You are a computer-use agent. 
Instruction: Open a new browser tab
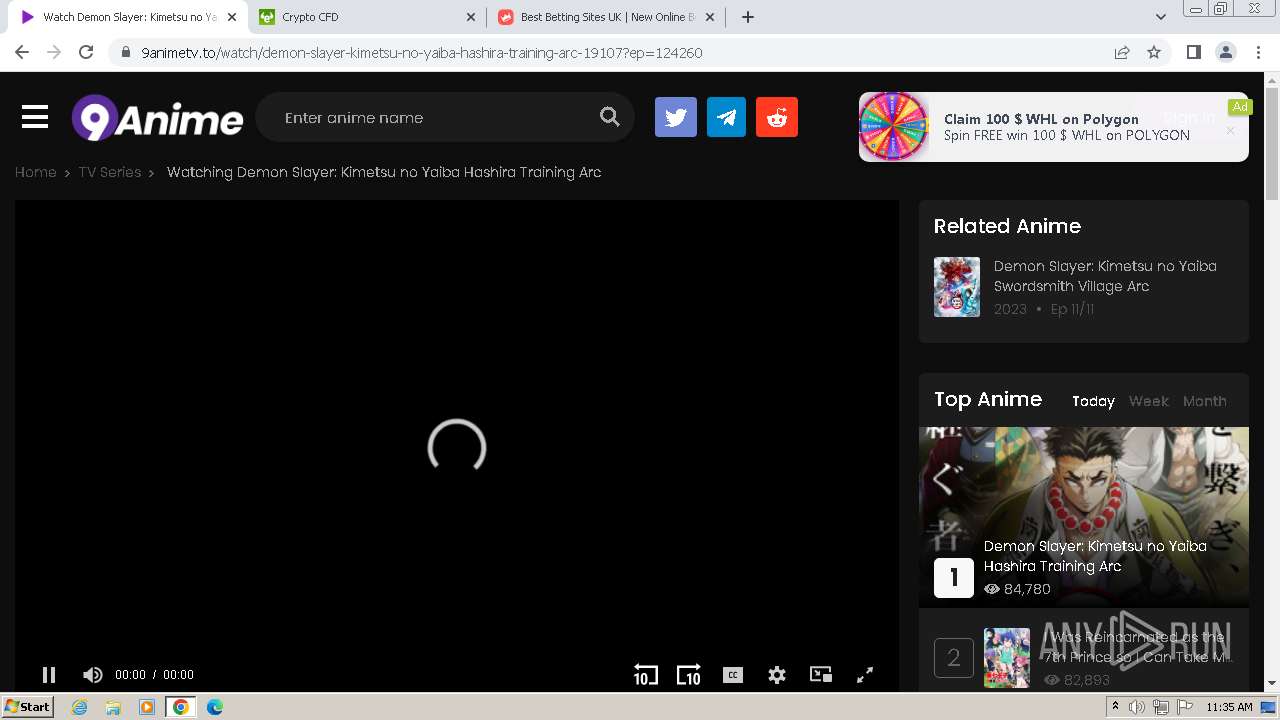[747, 17]
